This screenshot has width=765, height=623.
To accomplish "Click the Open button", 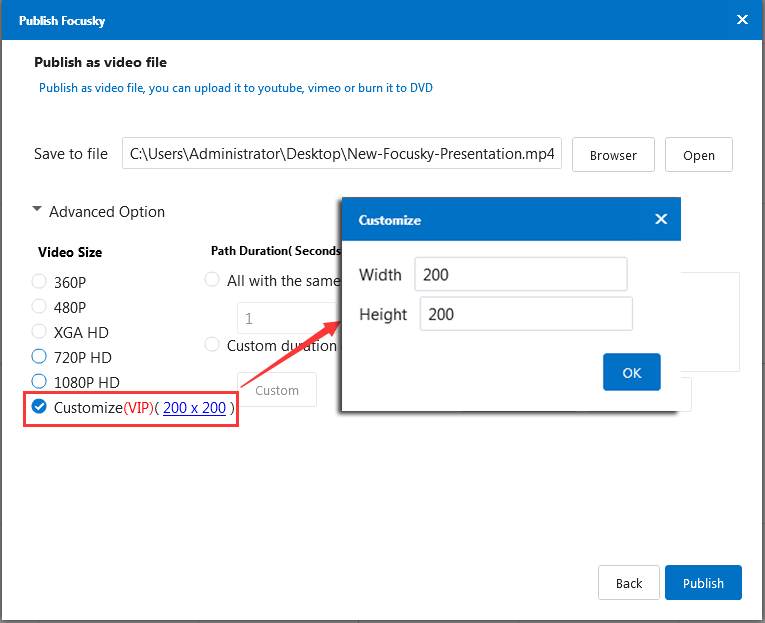I will click(699, 155).
